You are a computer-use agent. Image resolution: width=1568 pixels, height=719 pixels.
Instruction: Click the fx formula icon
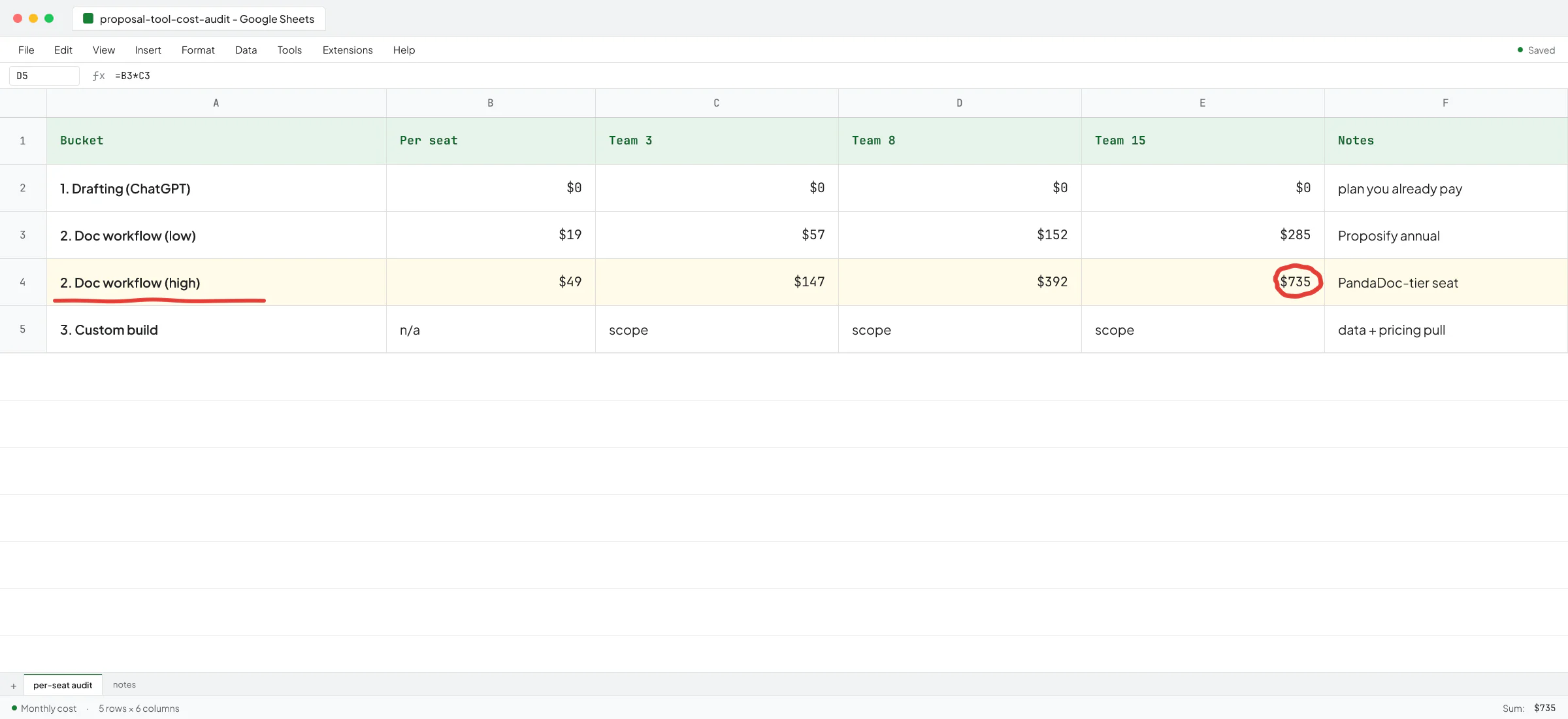pyautogui.click(x=99, y=76)
